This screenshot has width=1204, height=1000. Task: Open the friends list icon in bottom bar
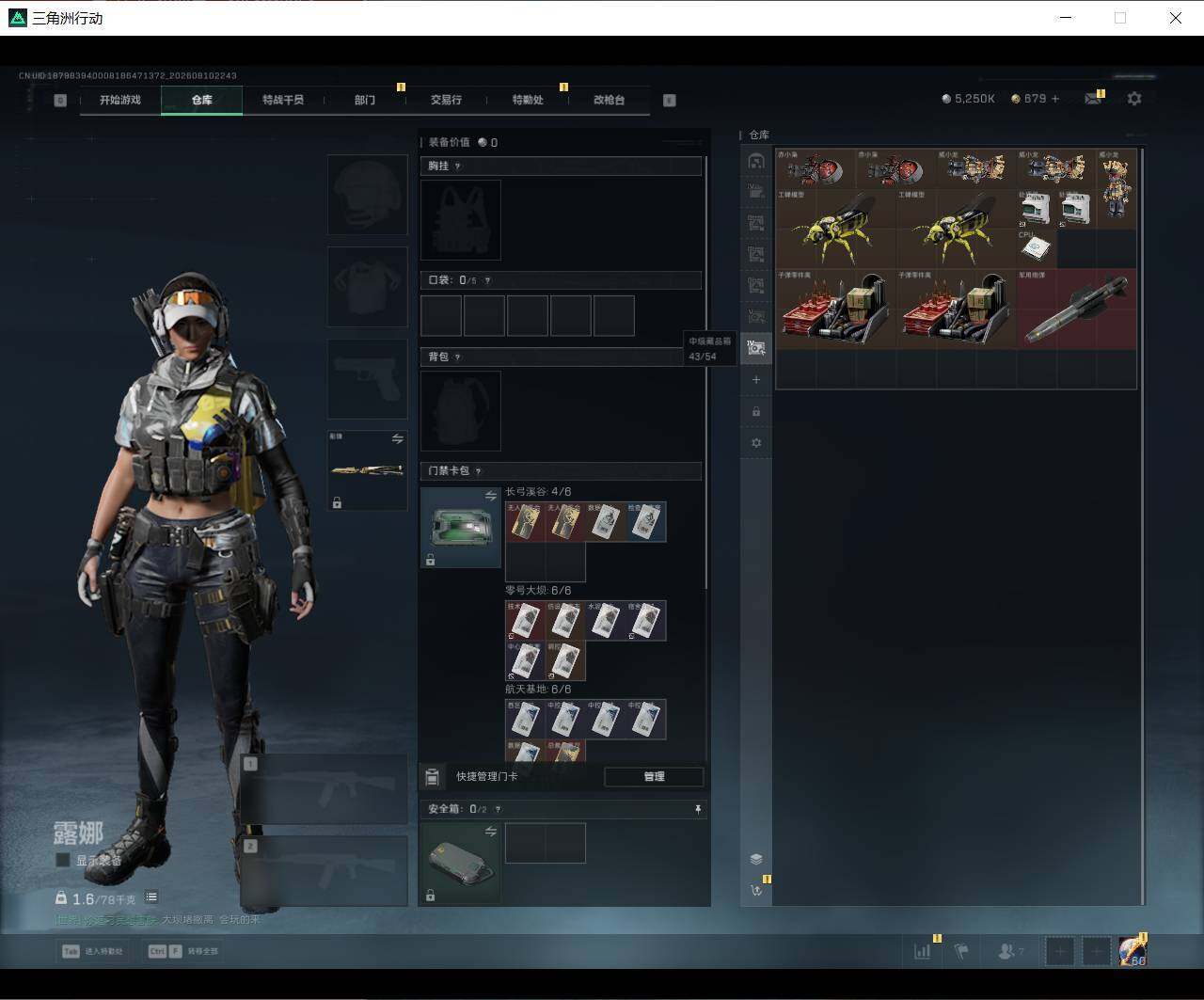pos(1007,951)
